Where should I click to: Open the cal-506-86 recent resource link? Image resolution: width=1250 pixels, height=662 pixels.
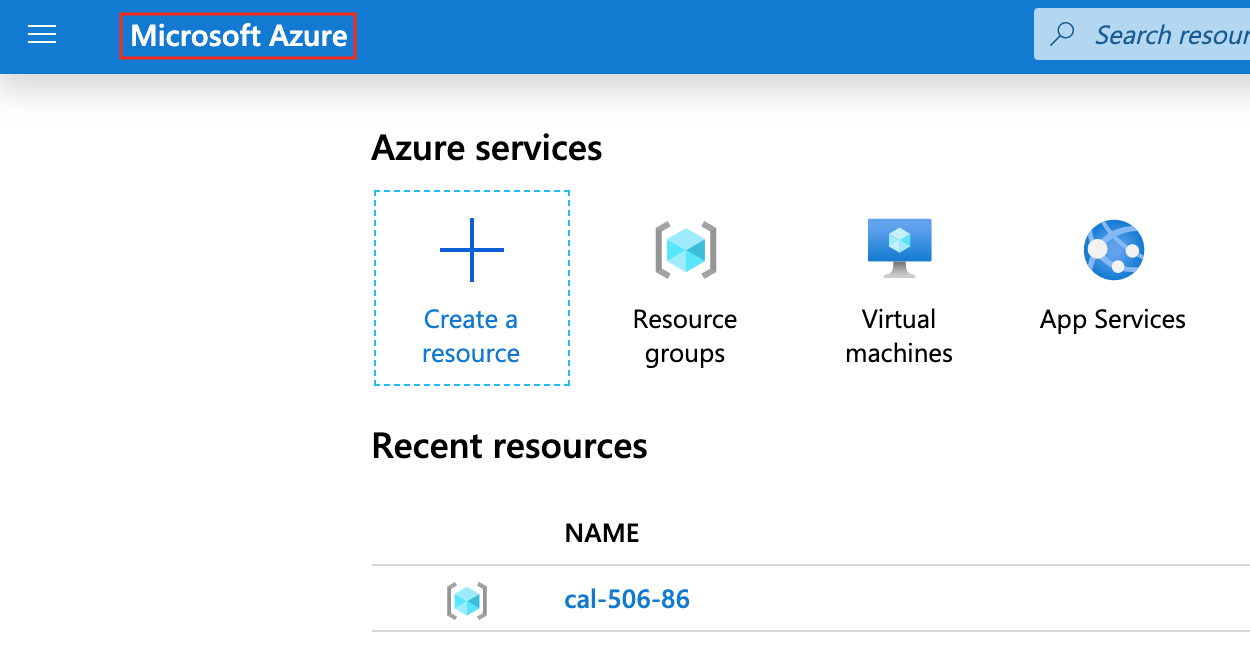click(627, 599)
